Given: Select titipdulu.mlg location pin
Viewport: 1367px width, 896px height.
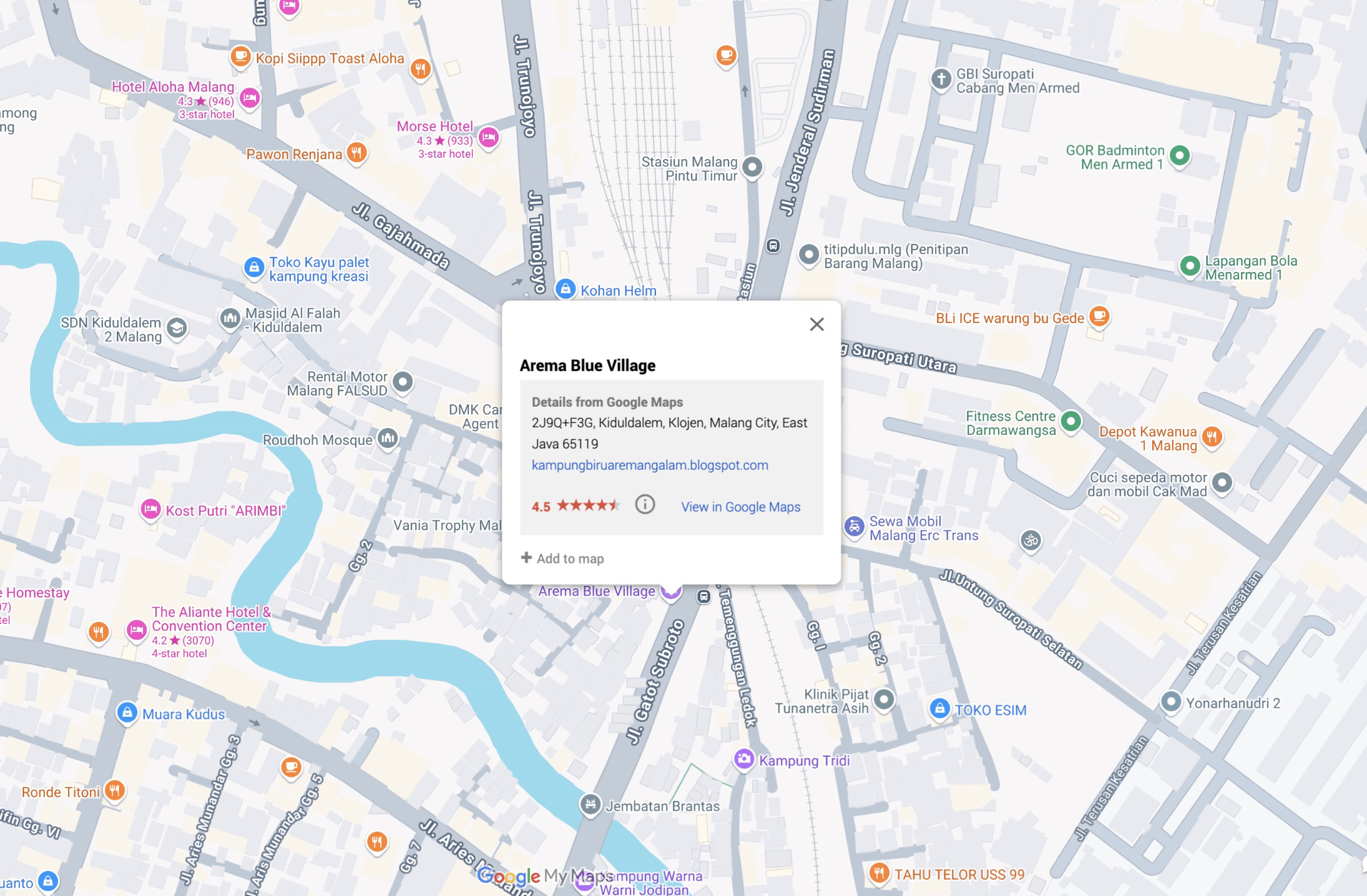Looking at the screenshot, I should (x=809, y=255).
